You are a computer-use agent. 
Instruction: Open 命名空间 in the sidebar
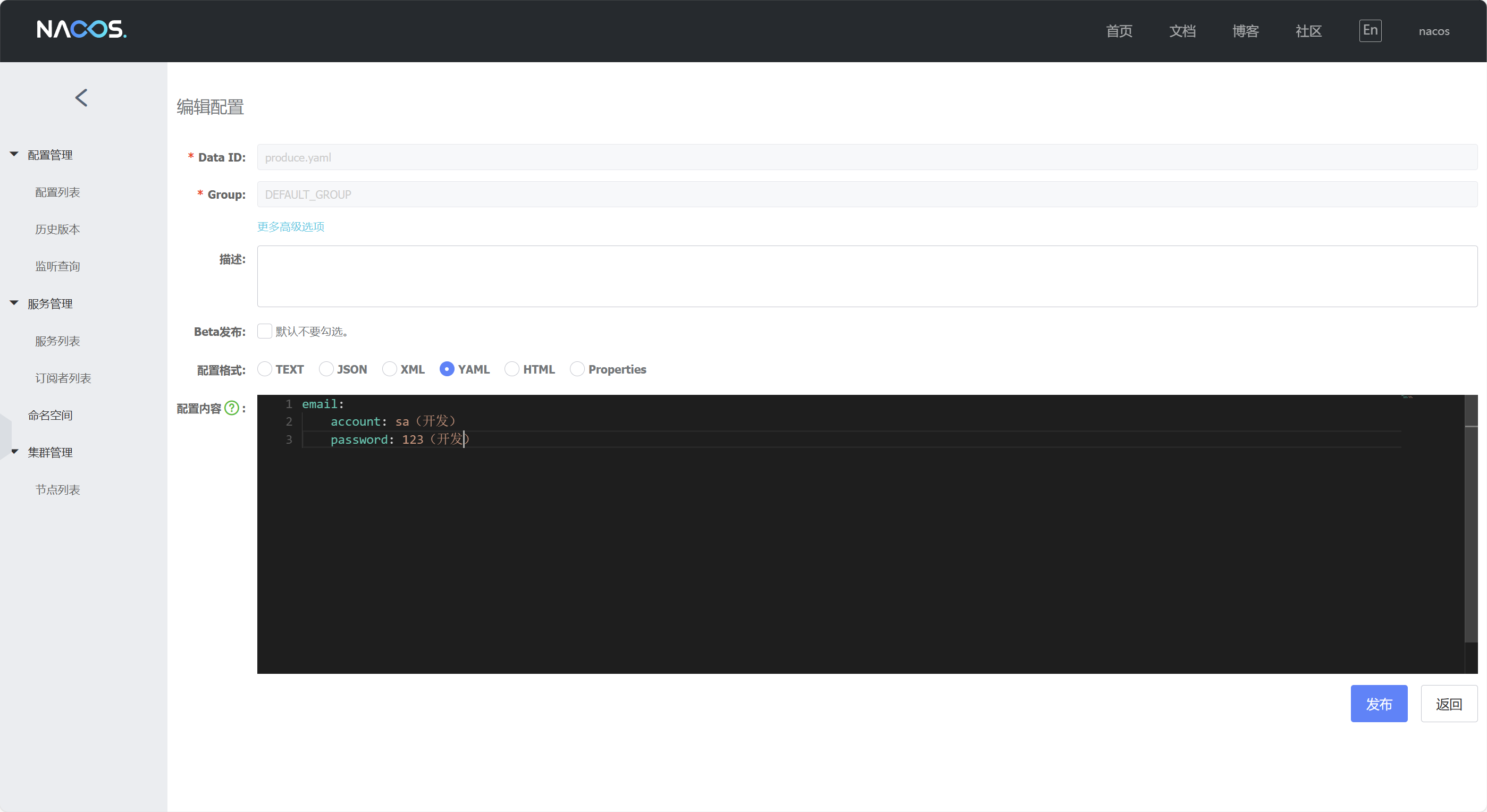click(50, 415)
